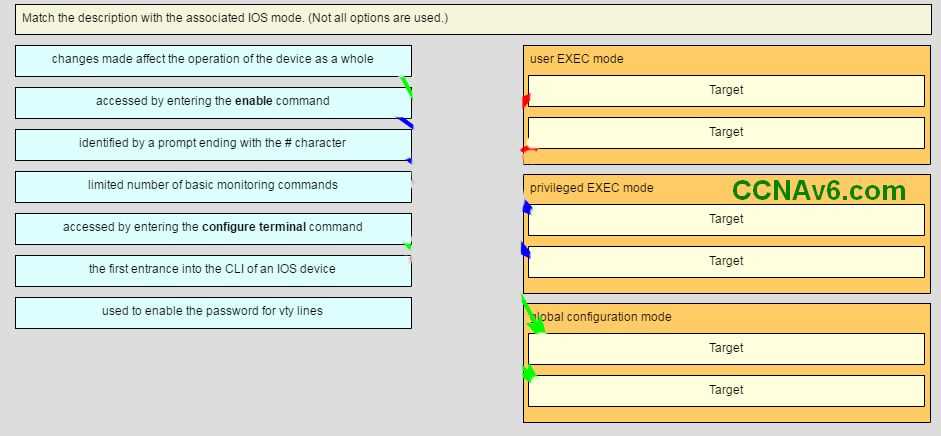Pick 'the first entrance into the CLI' box

point(213,270)
